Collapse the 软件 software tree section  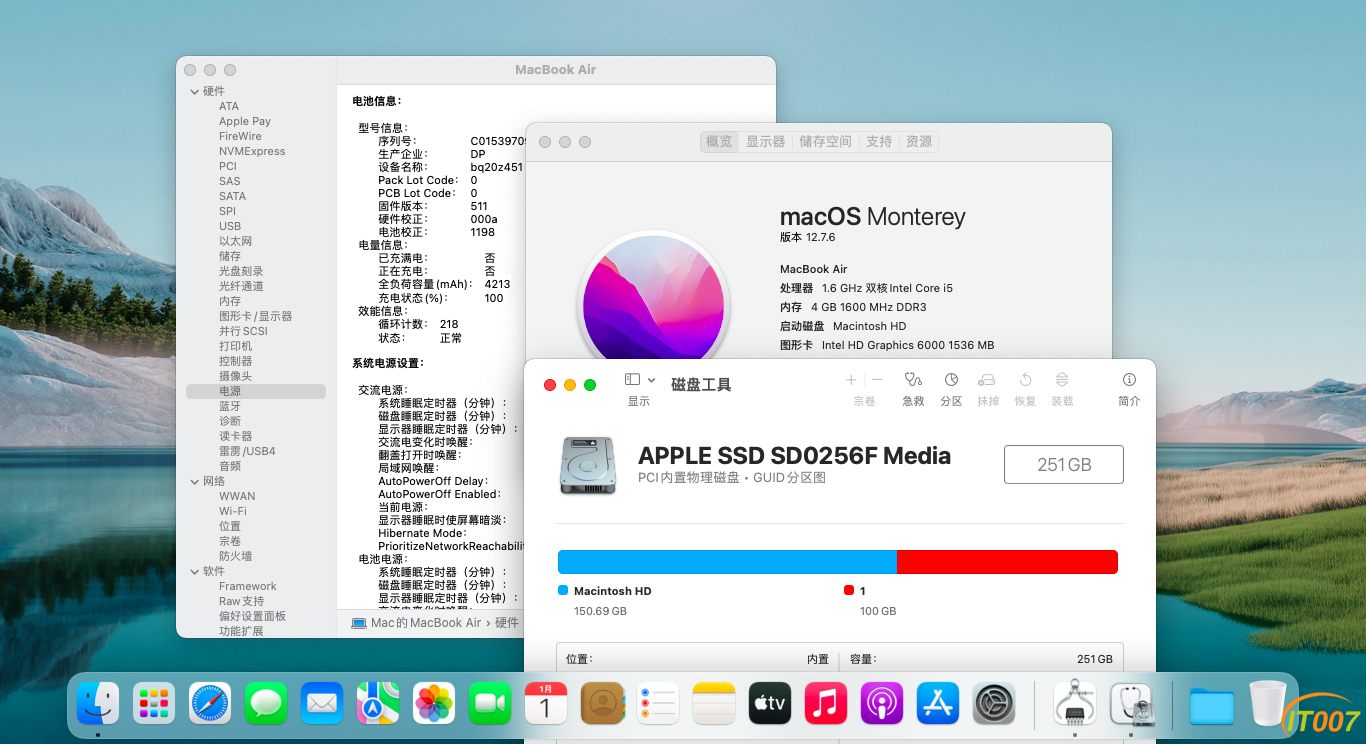point(194,572)
